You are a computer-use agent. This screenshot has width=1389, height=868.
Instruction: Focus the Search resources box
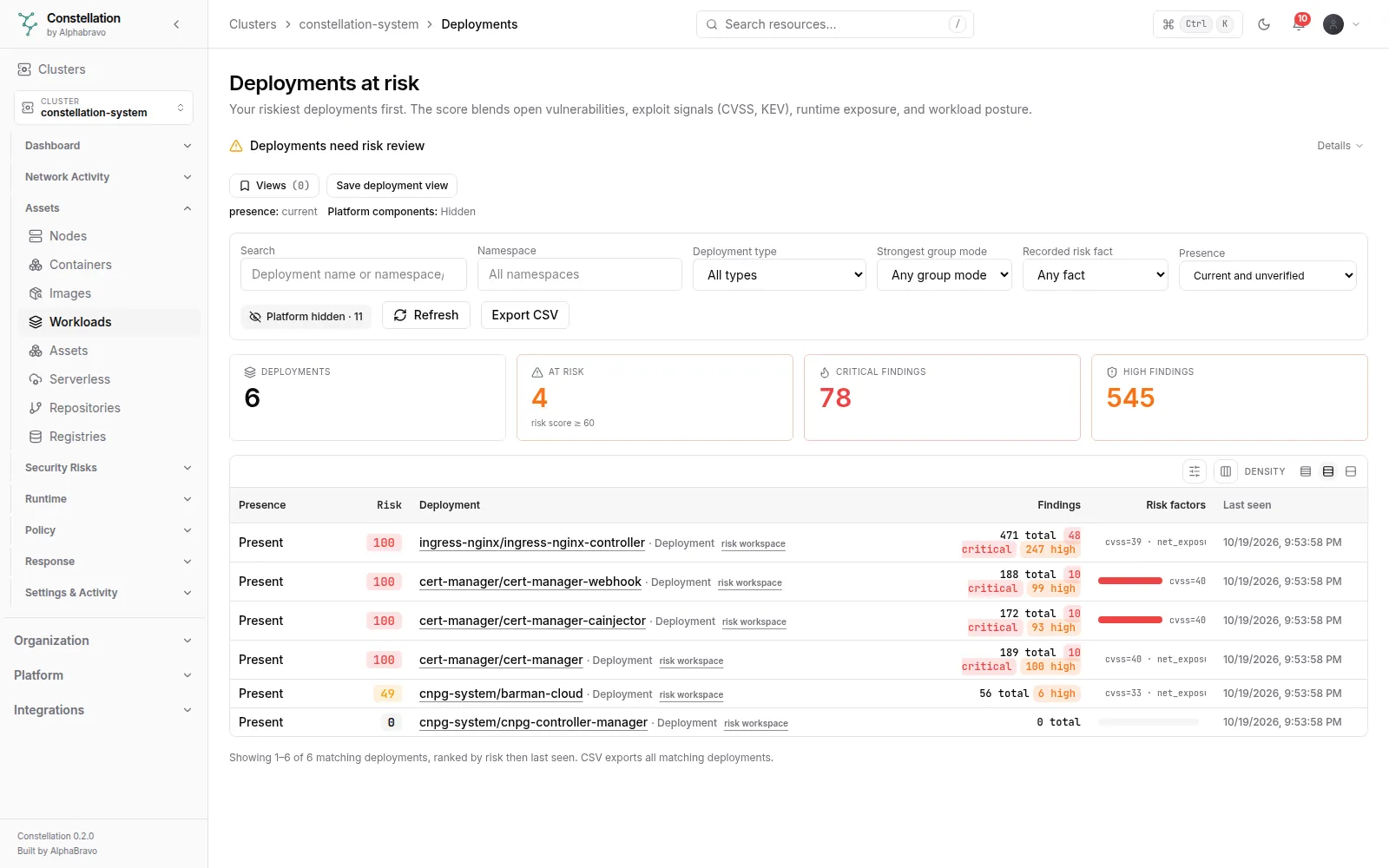835,24
